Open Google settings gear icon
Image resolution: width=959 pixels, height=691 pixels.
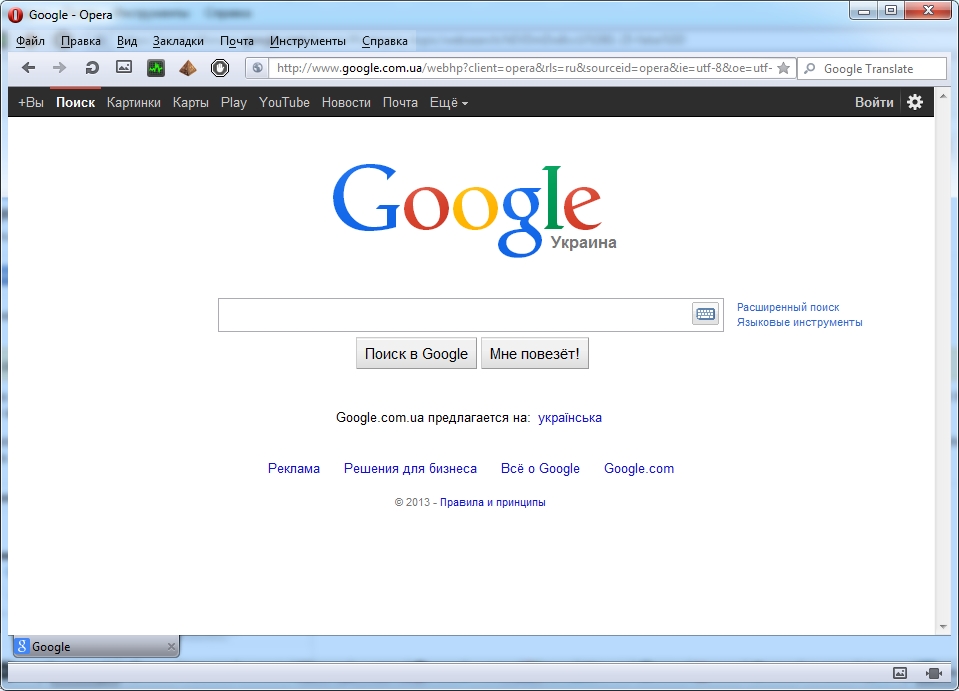click(914, 102)
